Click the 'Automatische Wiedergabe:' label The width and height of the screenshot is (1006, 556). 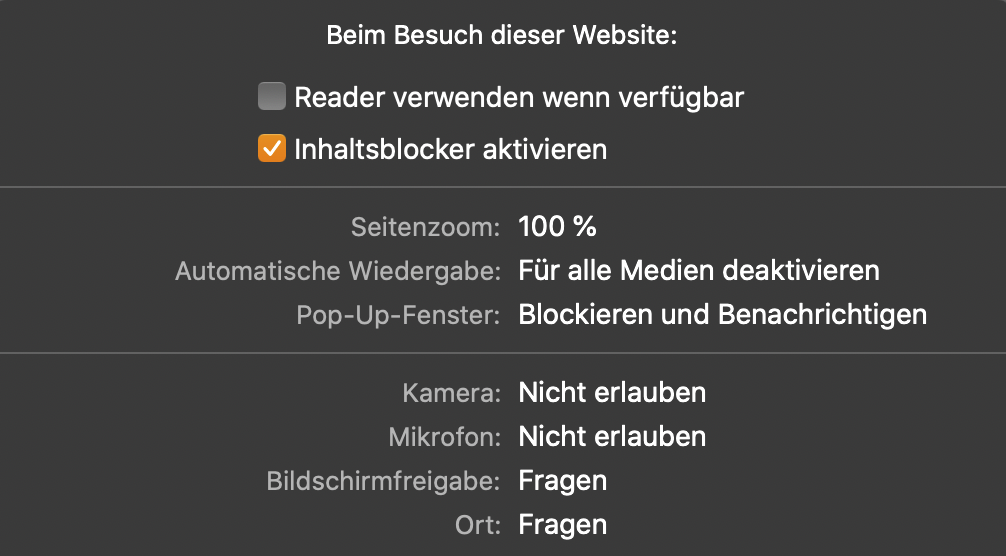coord(337,272)
